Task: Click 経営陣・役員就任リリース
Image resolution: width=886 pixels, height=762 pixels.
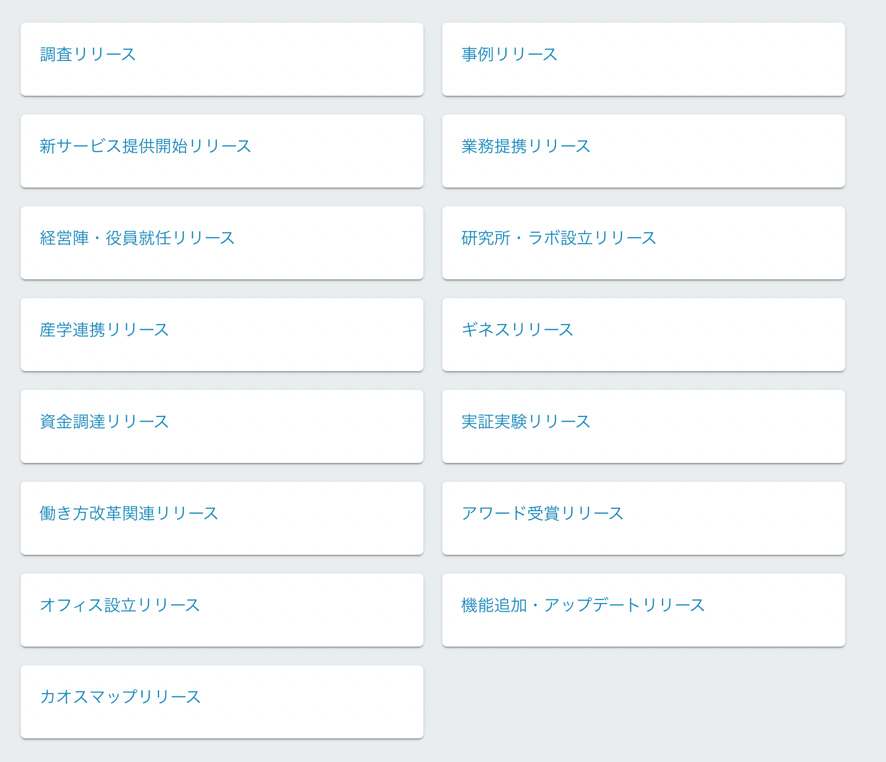Action: tap(137, 239)
